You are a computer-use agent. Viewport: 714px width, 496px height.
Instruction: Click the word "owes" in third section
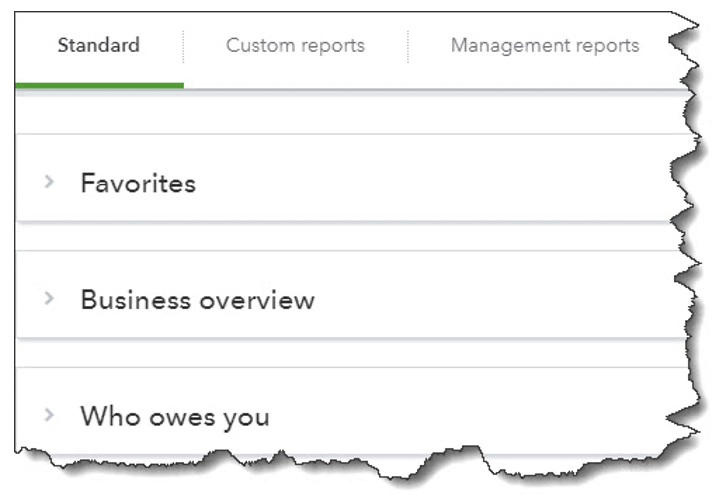click(182, 418)
